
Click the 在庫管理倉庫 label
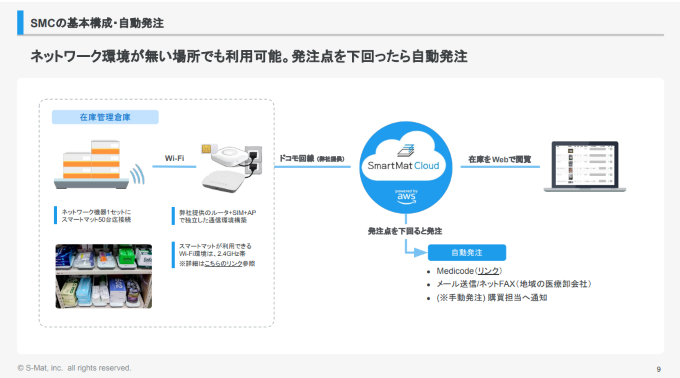click(105, 117)
